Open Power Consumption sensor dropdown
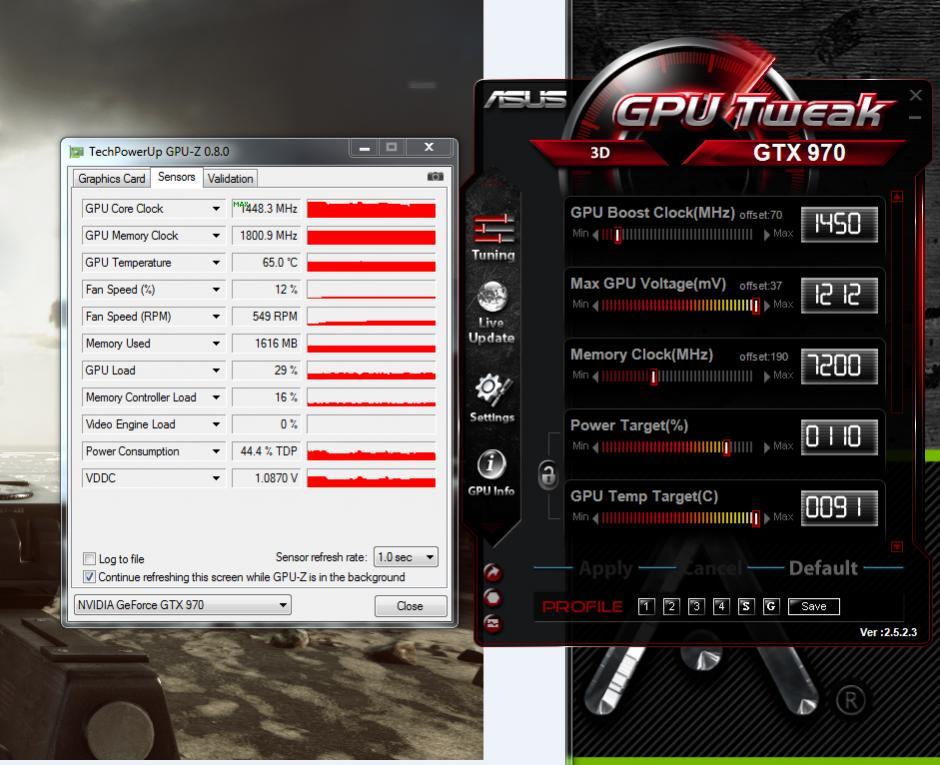Viewport: 940px width, 765px height. [216, 451]
